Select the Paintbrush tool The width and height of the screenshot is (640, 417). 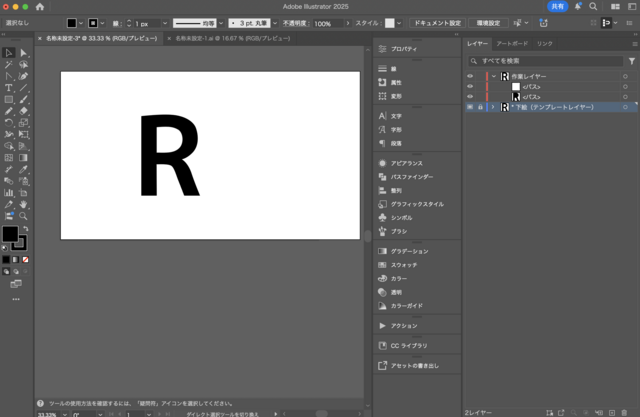click(23, 100)
